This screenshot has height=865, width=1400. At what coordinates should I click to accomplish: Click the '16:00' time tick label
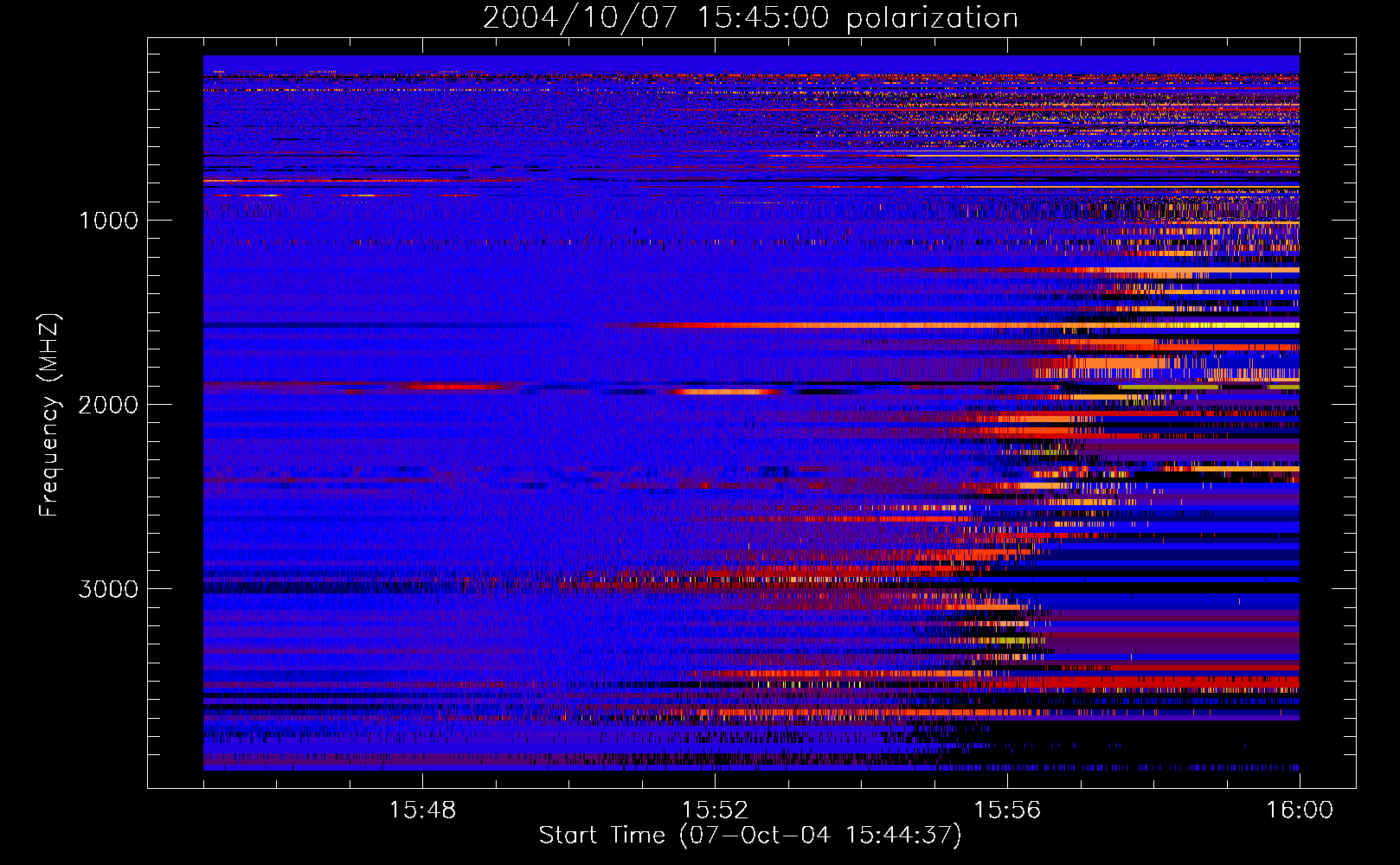[x=1300, y=811]
